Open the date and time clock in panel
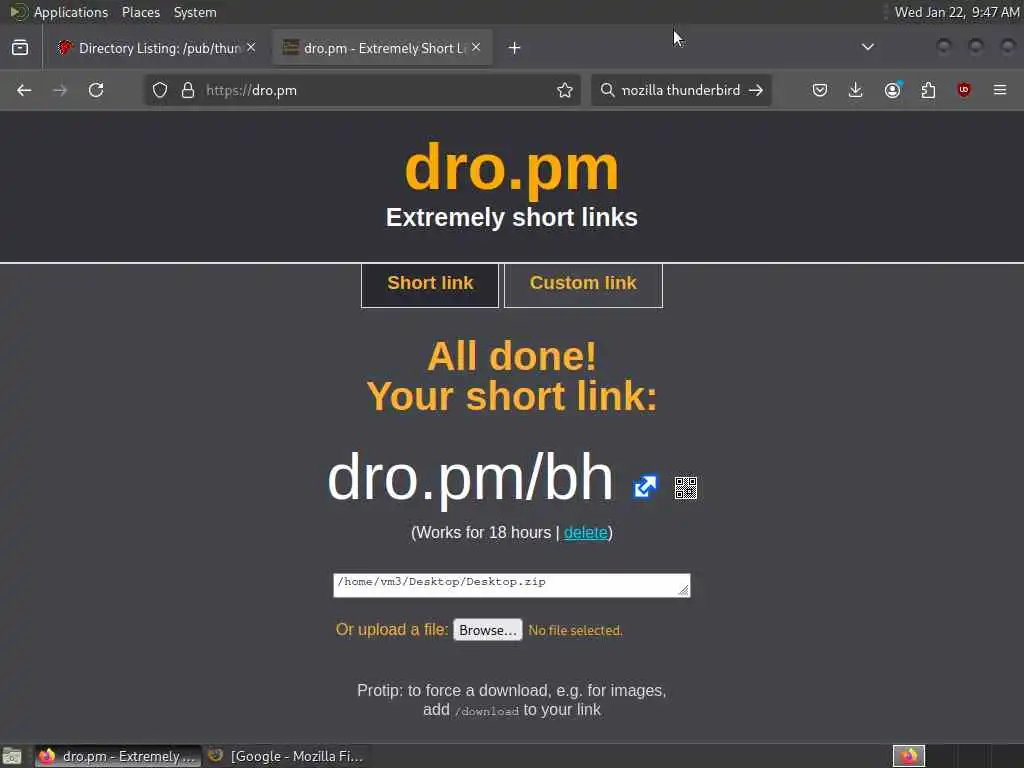This screenshot has height=768, width=1024. 957,12
